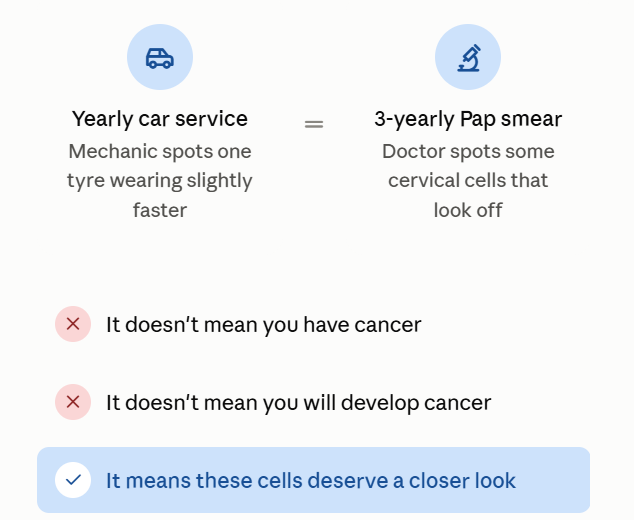The image size is (634, 520).
Task: Click the word 'faster' in car description
Action: (160, 210)
